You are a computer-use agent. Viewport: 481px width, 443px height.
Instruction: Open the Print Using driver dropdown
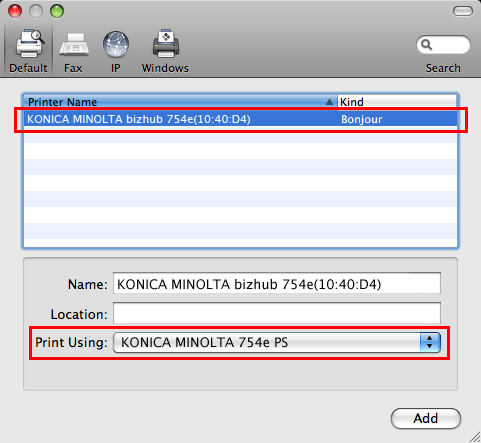(x=277, y=342)
